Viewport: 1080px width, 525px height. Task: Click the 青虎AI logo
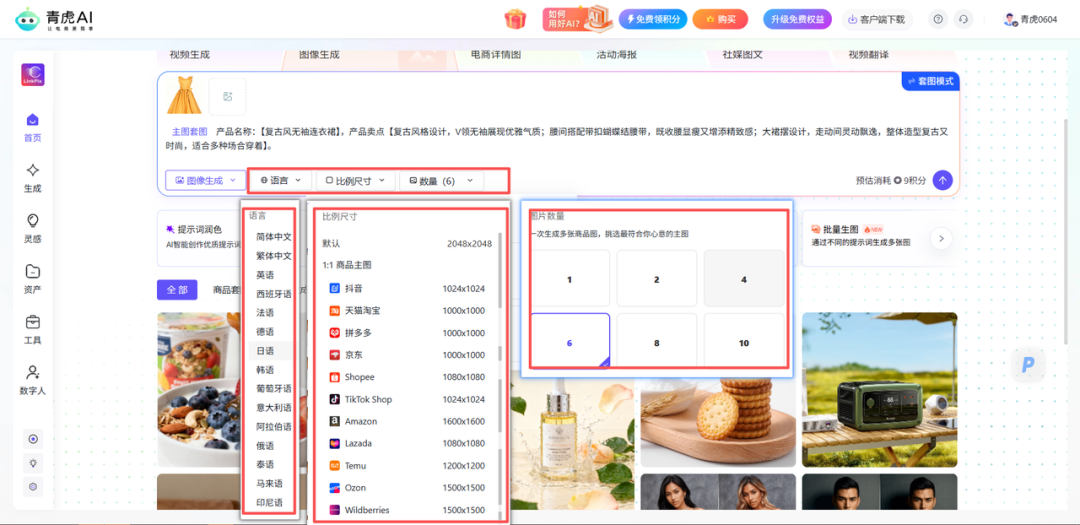(54, 20)
